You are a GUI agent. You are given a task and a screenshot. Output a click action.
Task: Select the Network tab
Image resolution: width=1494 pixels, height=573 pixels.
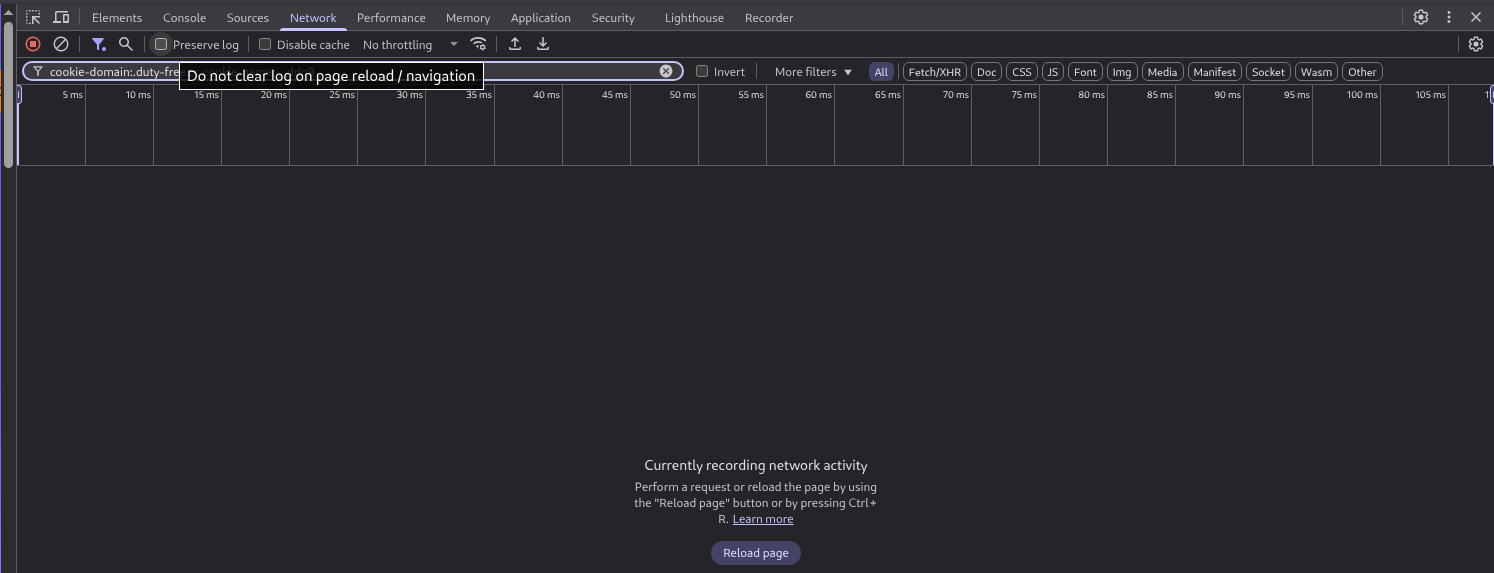pyautogui.click(x=313, y=18)
